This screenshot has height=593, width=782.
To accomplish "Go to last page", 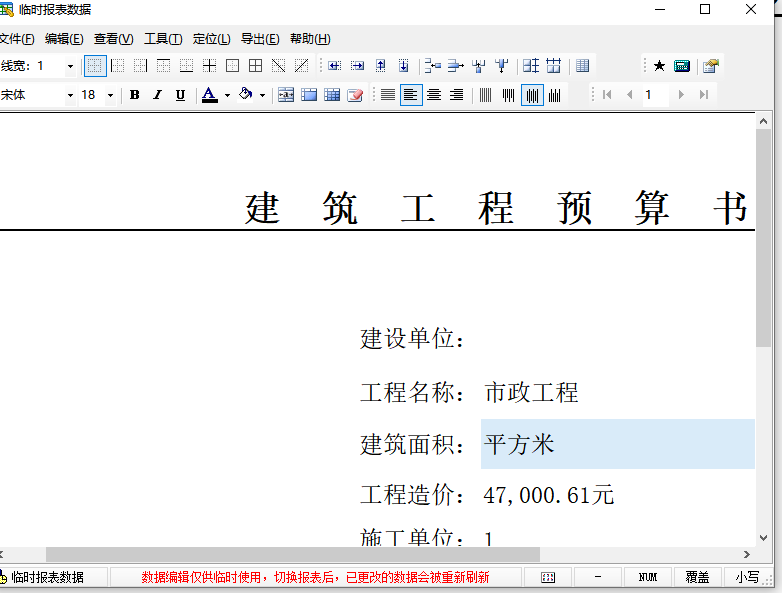I will (704, 95).
